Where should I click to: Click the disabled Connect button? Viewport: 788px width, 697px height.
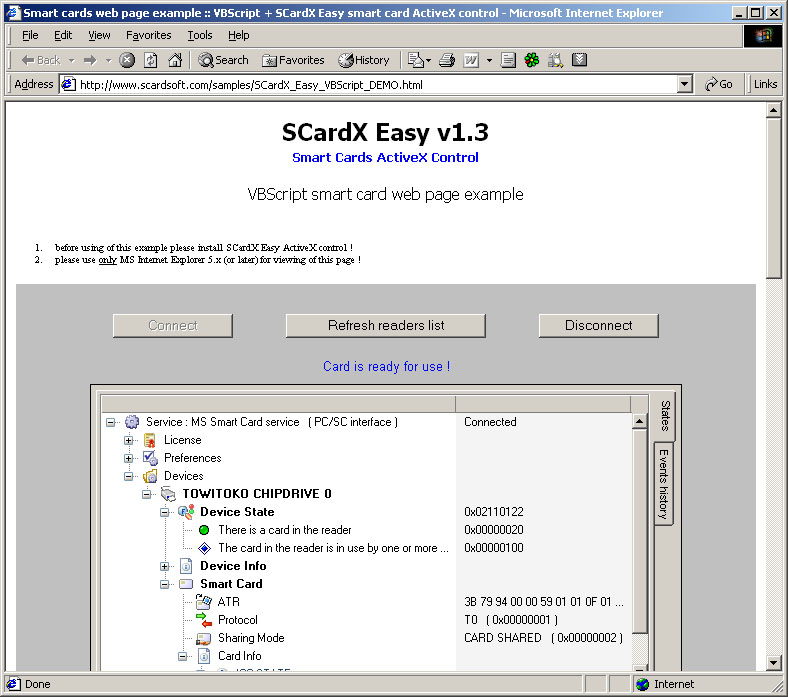click(x=172, y=326)
